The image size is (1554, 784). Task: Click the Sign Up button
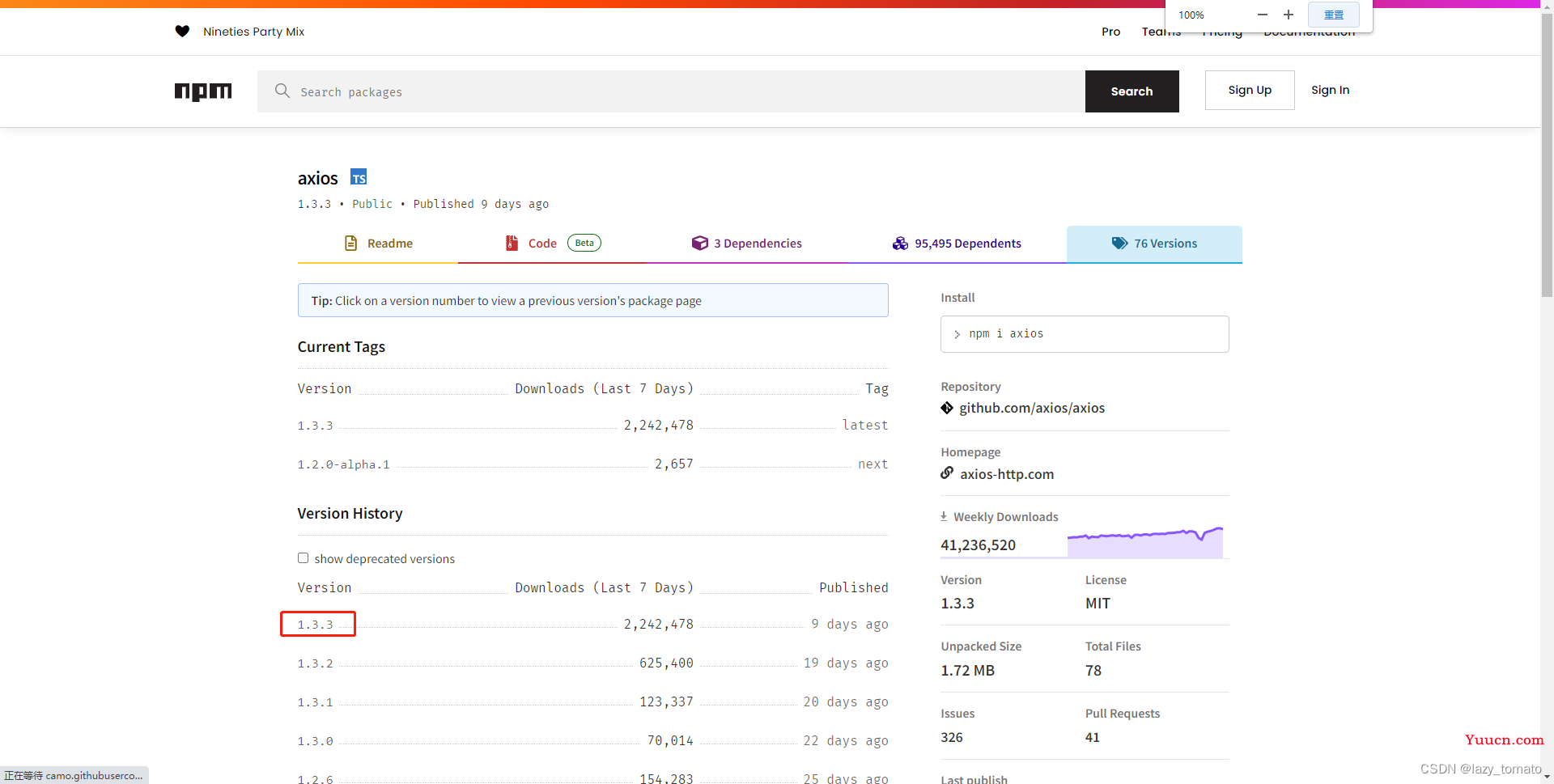coord(1250,90)
